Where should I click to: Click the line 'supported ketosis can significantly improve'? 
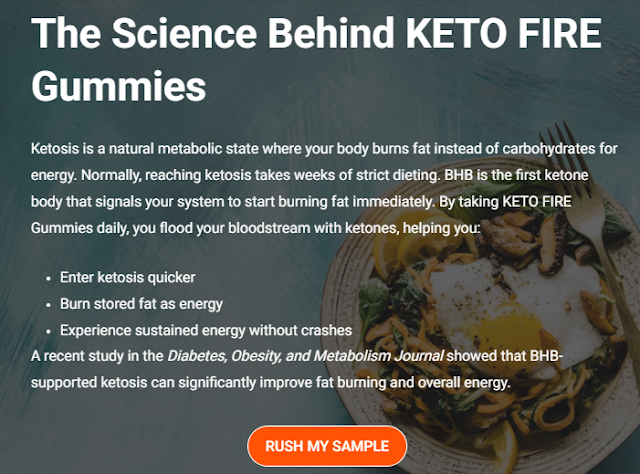click(271, 383)
